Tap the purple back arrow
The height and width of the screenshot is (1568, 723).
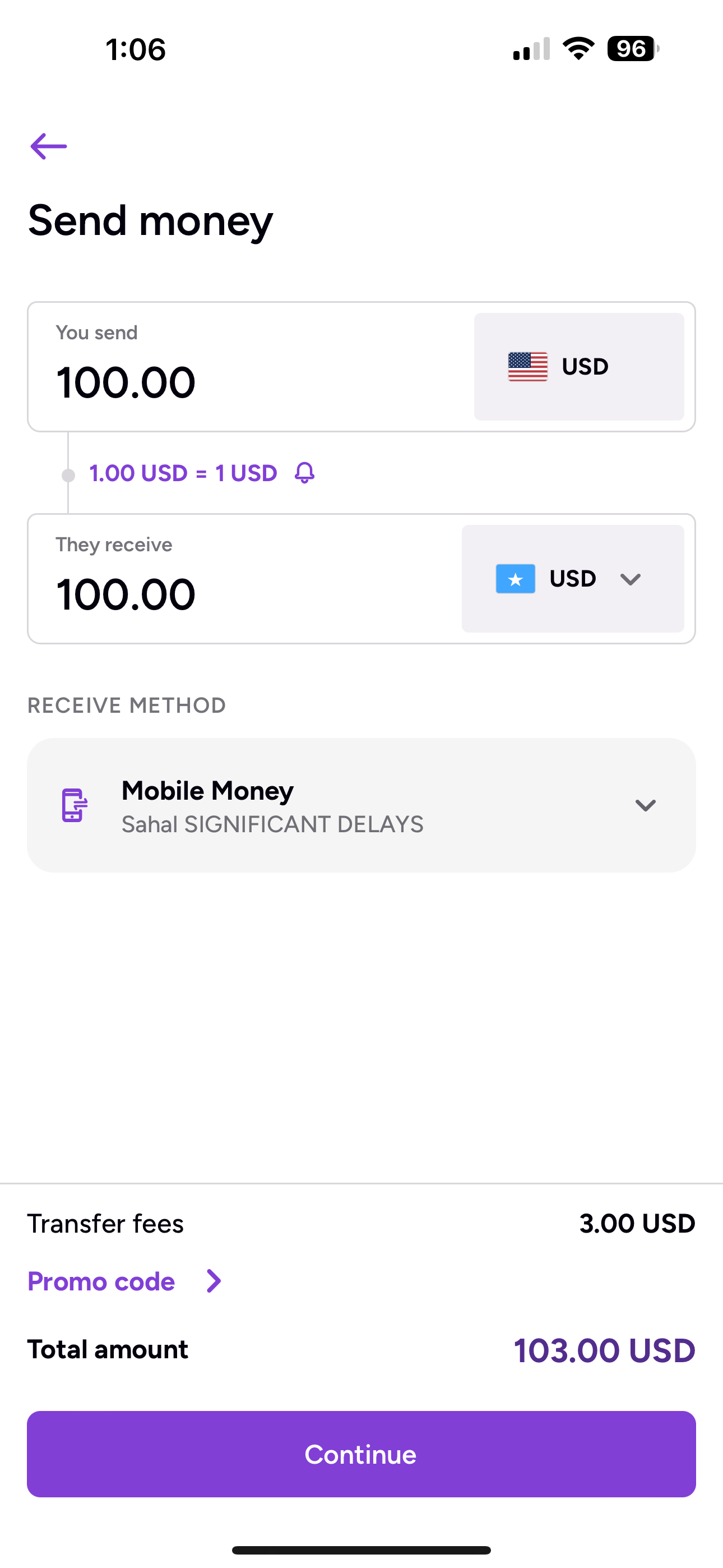pos(49,146)
